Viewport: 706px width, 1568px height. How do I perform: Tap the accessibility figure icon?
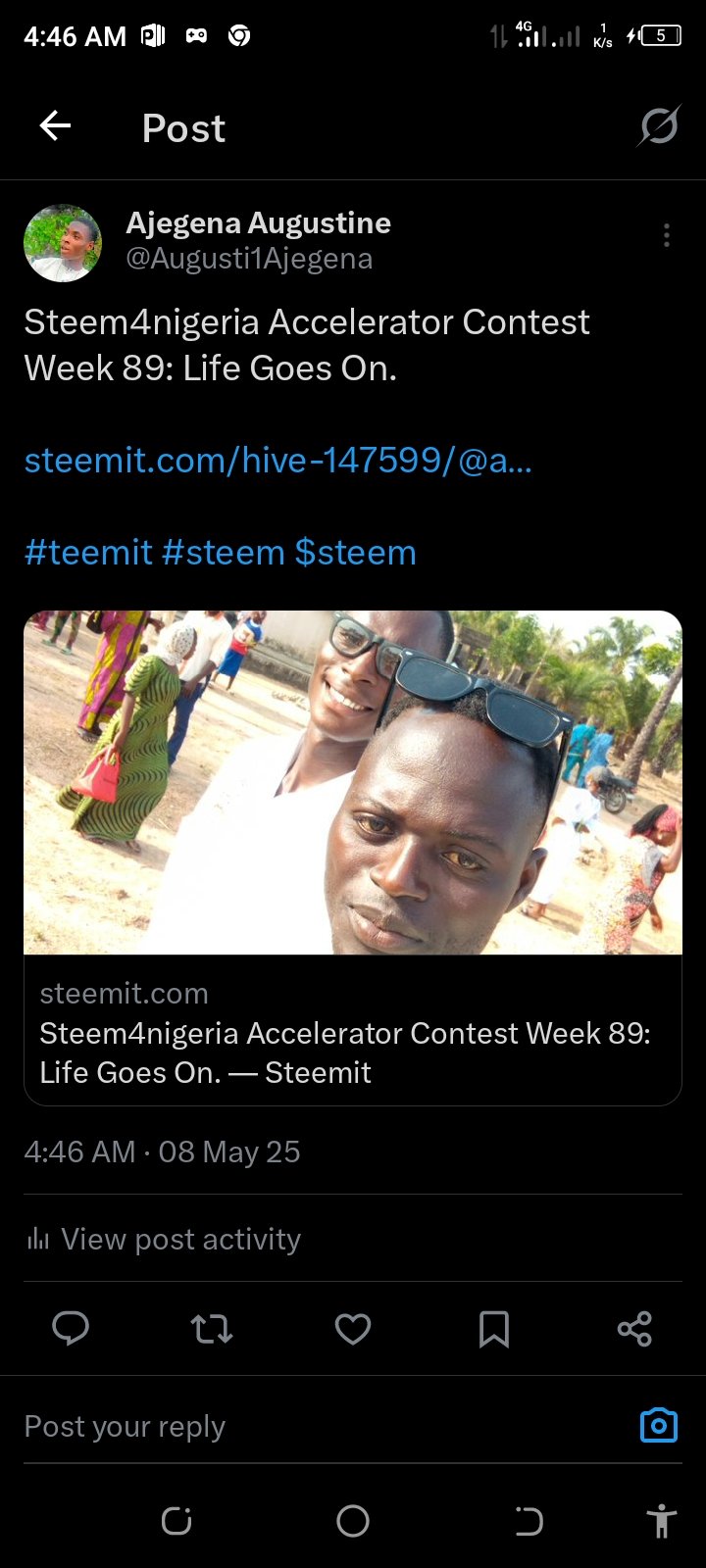[x=662, y=1521]
